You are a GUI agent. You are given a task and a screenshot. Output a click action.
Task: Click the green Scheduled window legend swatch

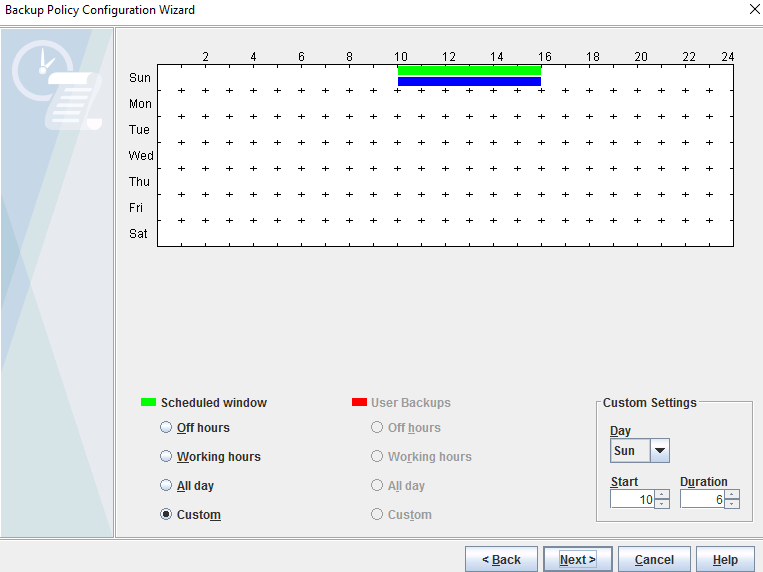pyautogui.click(x=148, y=403)
